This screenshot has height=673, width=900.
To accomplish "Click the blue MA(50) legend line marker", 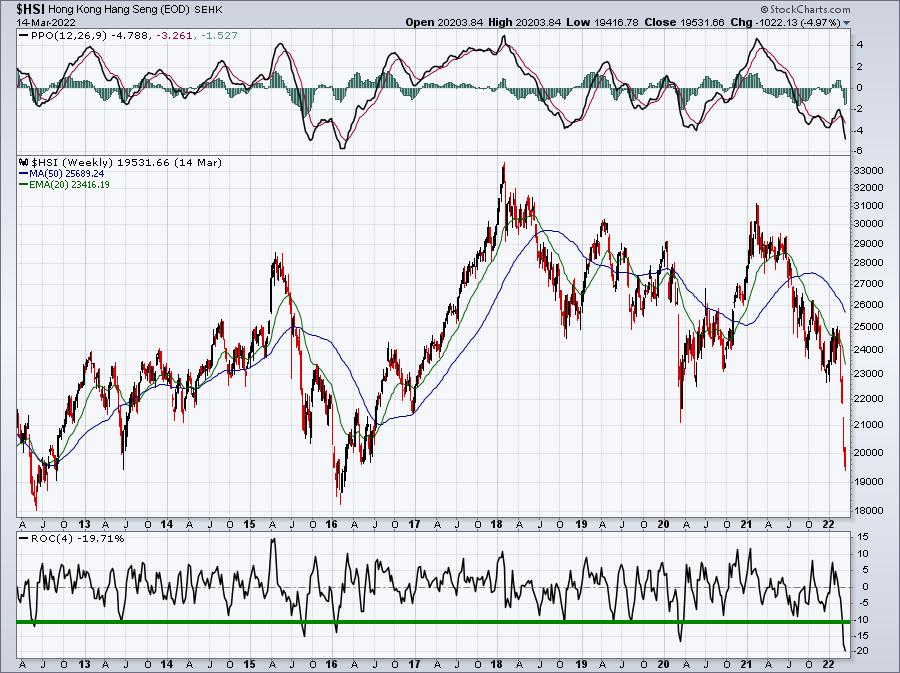I will [24, 173].
